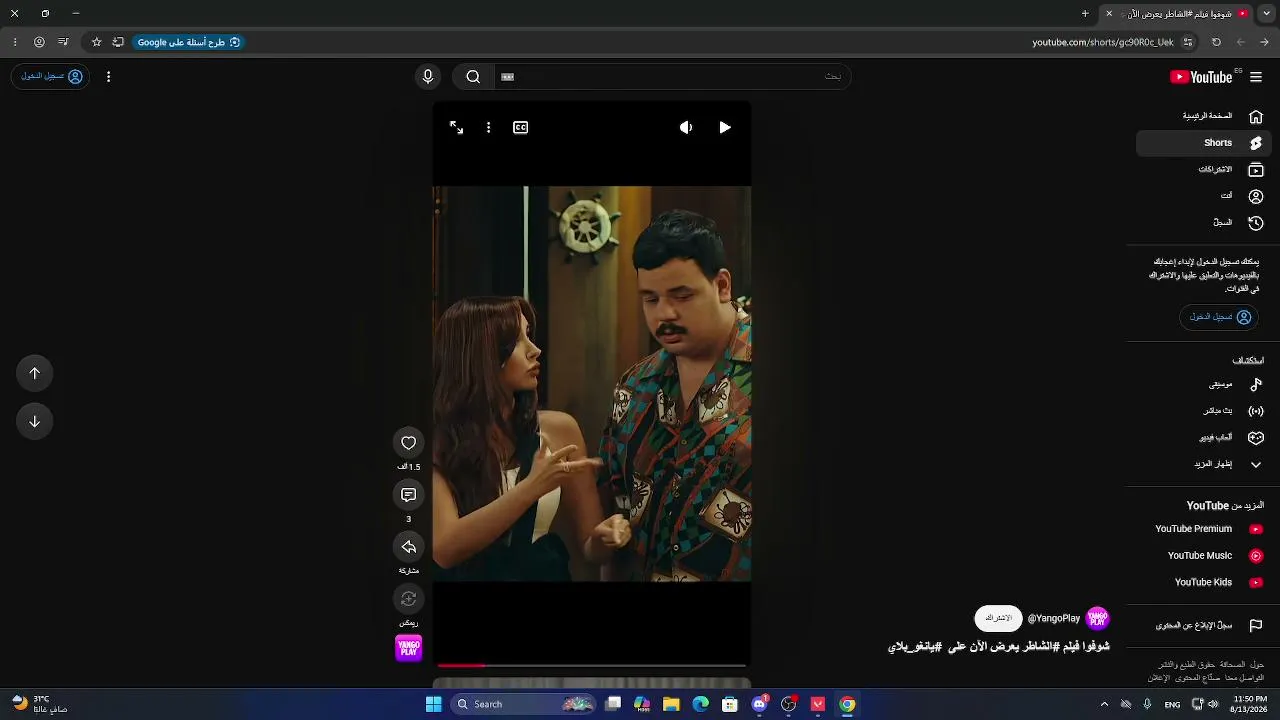Open YouTube Kids link
Screen dimensions: 1280x720
(1204, 582)
